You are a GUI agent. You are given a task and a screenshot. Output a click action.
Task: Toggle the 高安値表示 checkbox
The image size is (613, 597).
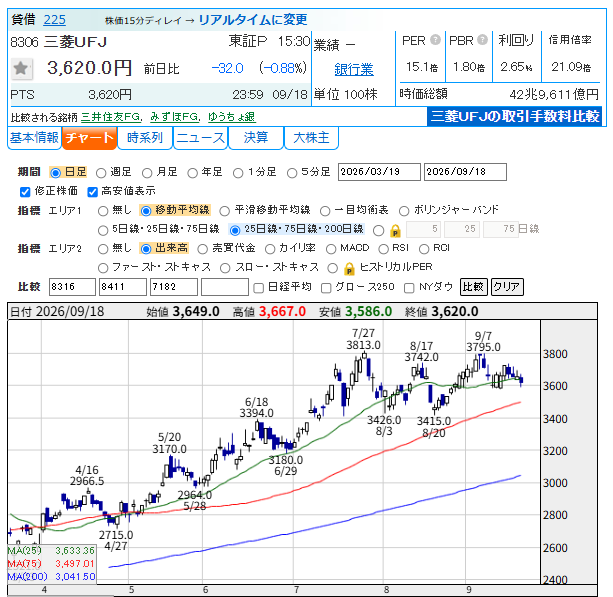(92, 192)
